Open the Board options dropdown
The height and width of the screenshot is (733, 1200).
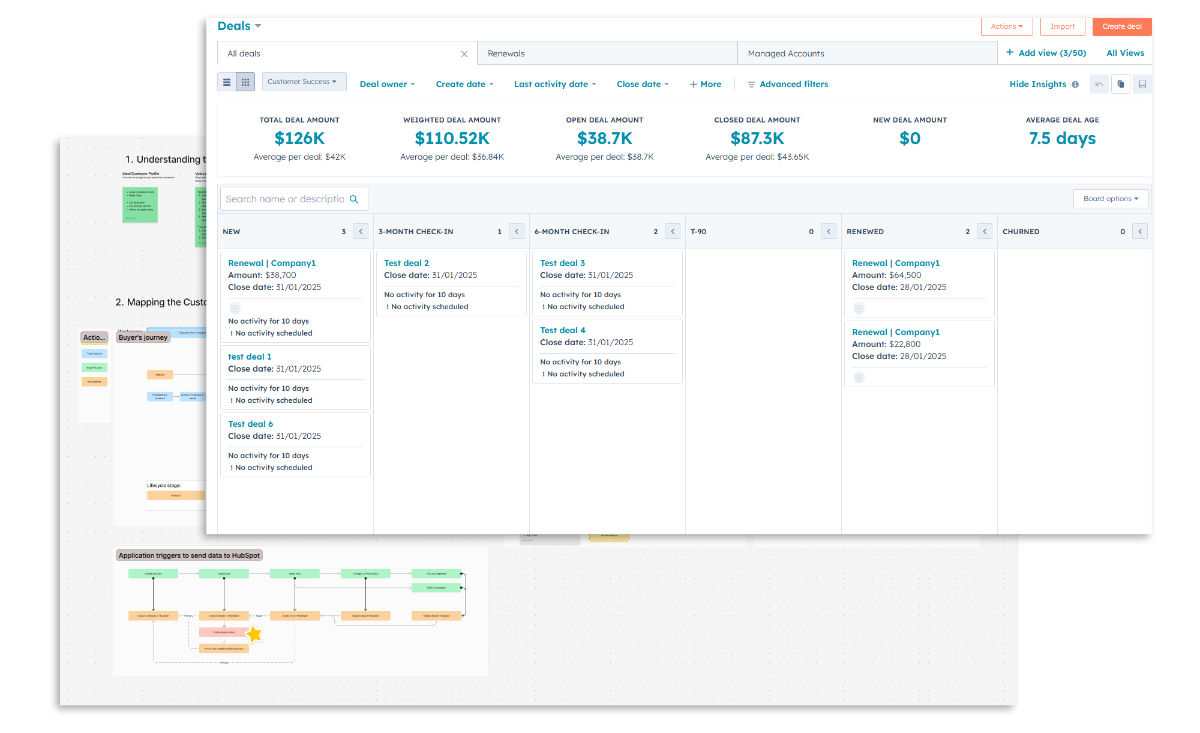point(1111,199)
